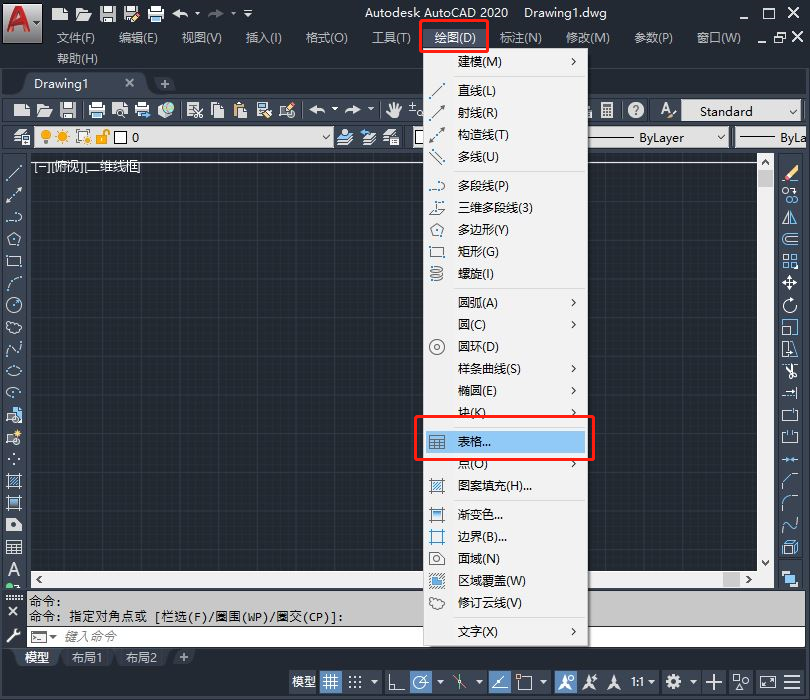This screenshot has width=810, height=700.
Task: Open the Standard text style dropdown
Action: pos(793,111)
